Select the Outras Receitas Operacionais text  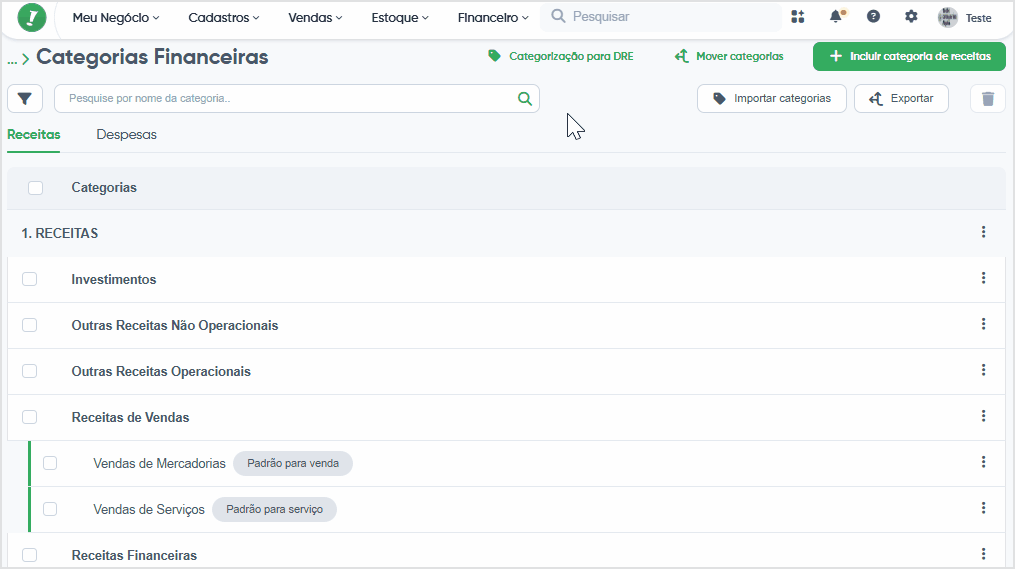pos(161,372)
